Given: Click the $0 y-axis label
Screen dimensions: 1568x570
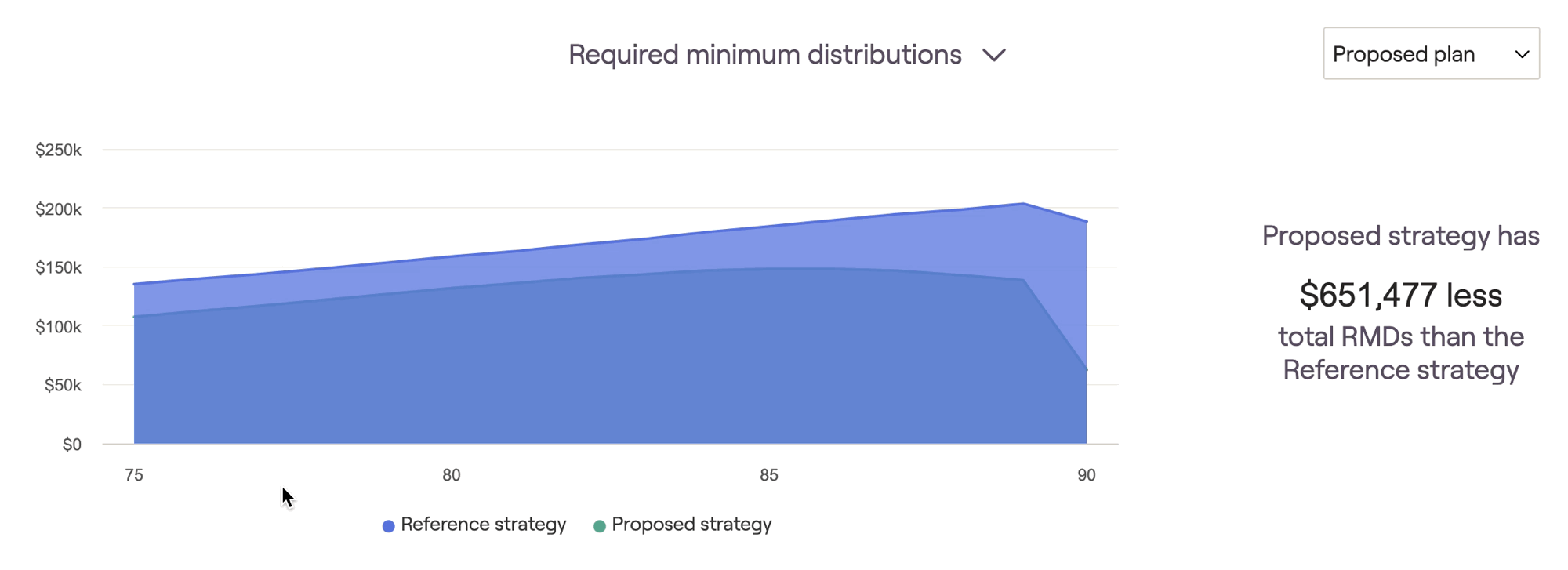Looking at the screenshot, I should (71, 445).
